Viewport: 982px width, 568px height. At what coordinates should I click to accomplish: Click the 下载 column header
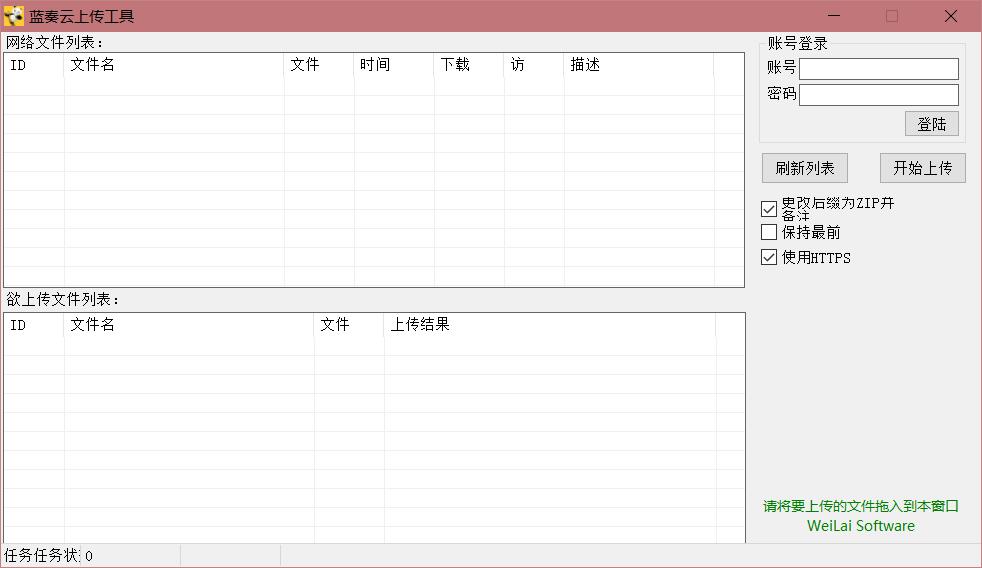[x=468, y=65]
